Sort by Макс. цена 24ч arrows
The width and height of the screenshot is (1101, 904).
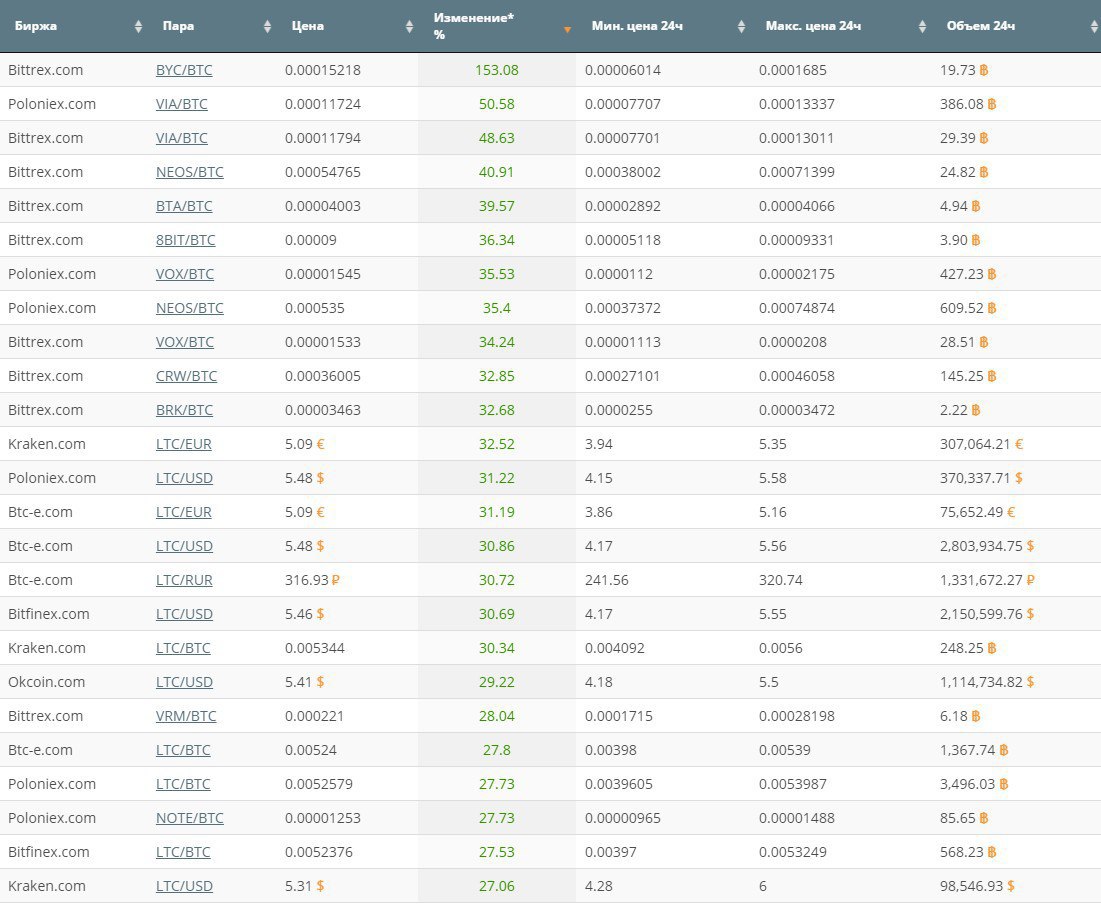click(x=922, y=27)
